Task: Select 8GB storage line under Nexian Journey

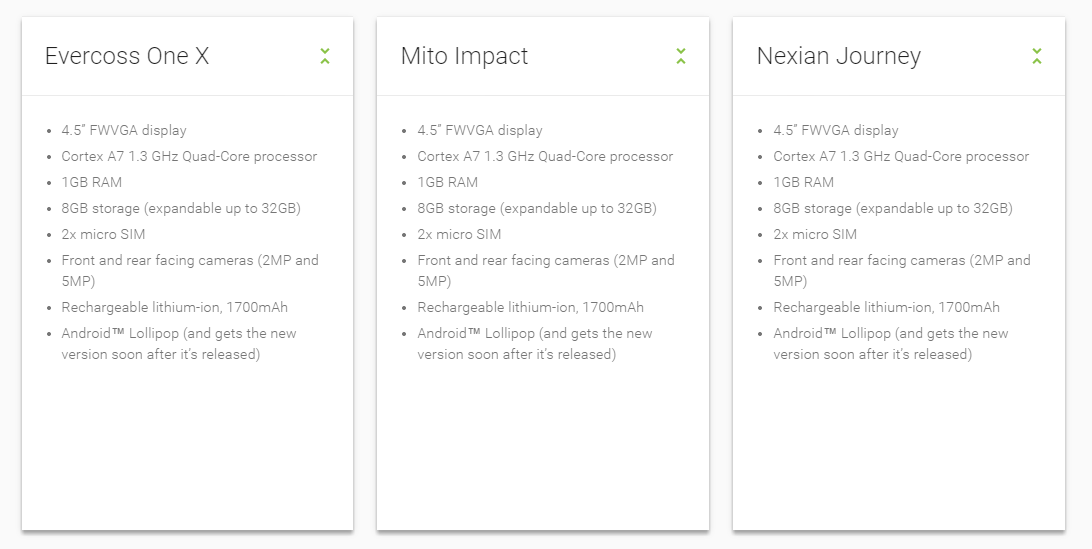Action: coord(893,208)
